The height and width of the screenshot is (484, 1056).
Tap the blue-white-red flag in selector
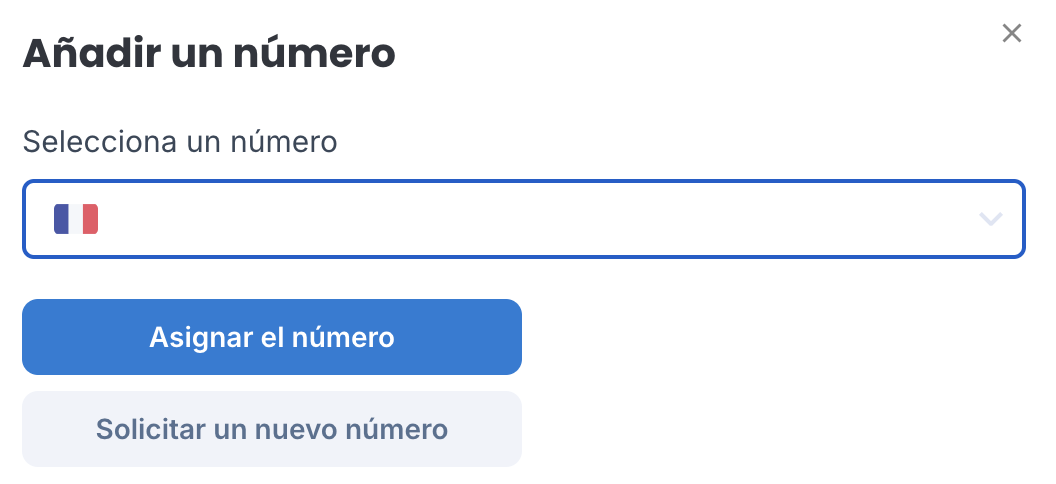pyautogui.click(x=76, y=219)
